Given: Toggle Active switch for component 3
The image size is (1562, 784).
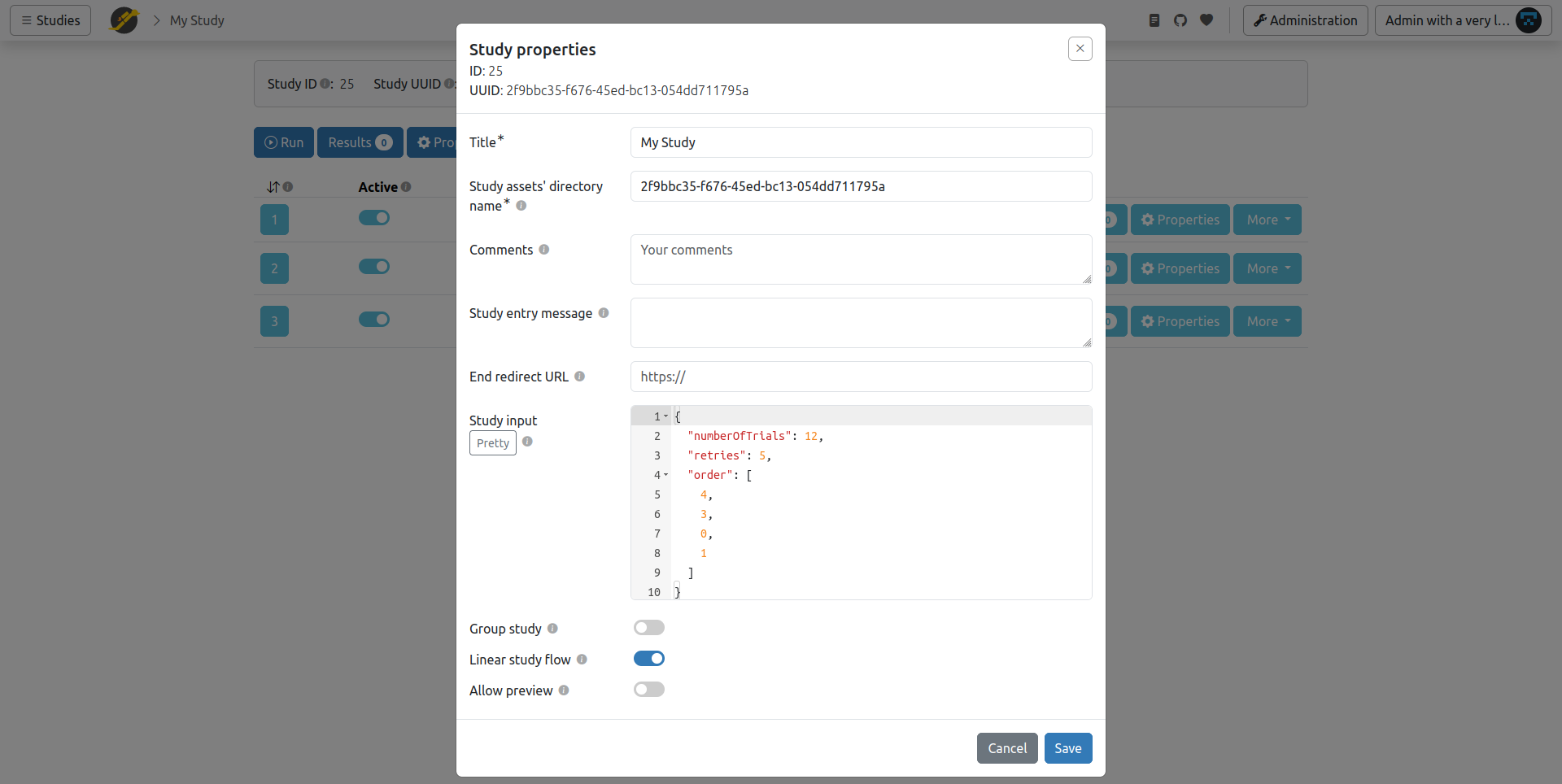Looking at the screenshot, I should click(374, 320).
